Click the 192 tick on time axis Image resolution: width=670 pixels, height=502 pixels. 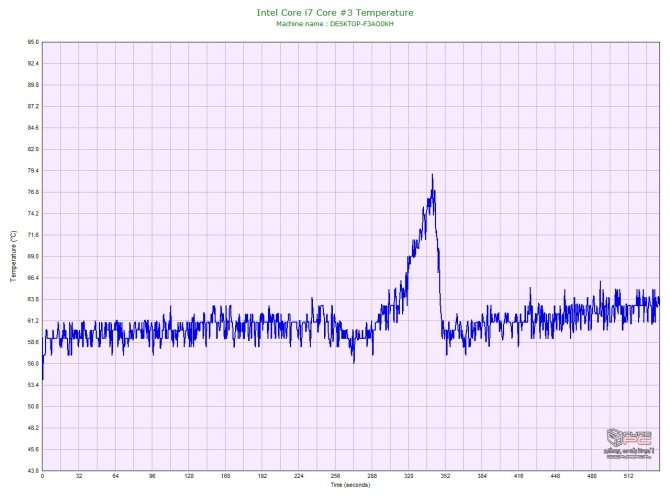(x=262, y=476)
